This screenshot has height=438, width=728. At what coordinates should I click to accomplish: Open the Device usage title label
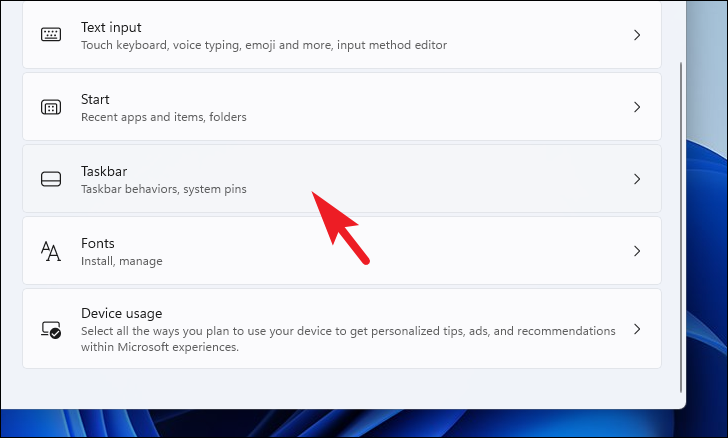pos(122,314)
